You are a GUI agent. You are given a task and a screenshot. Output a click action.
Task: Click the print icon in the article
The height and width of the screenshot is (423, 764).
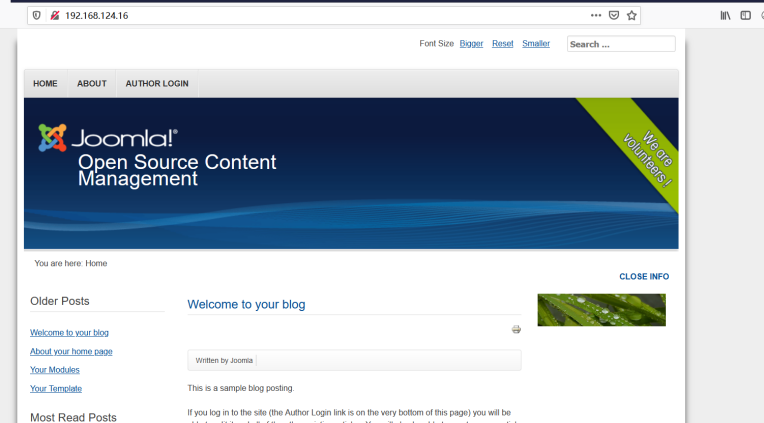[x=516, y=329]
